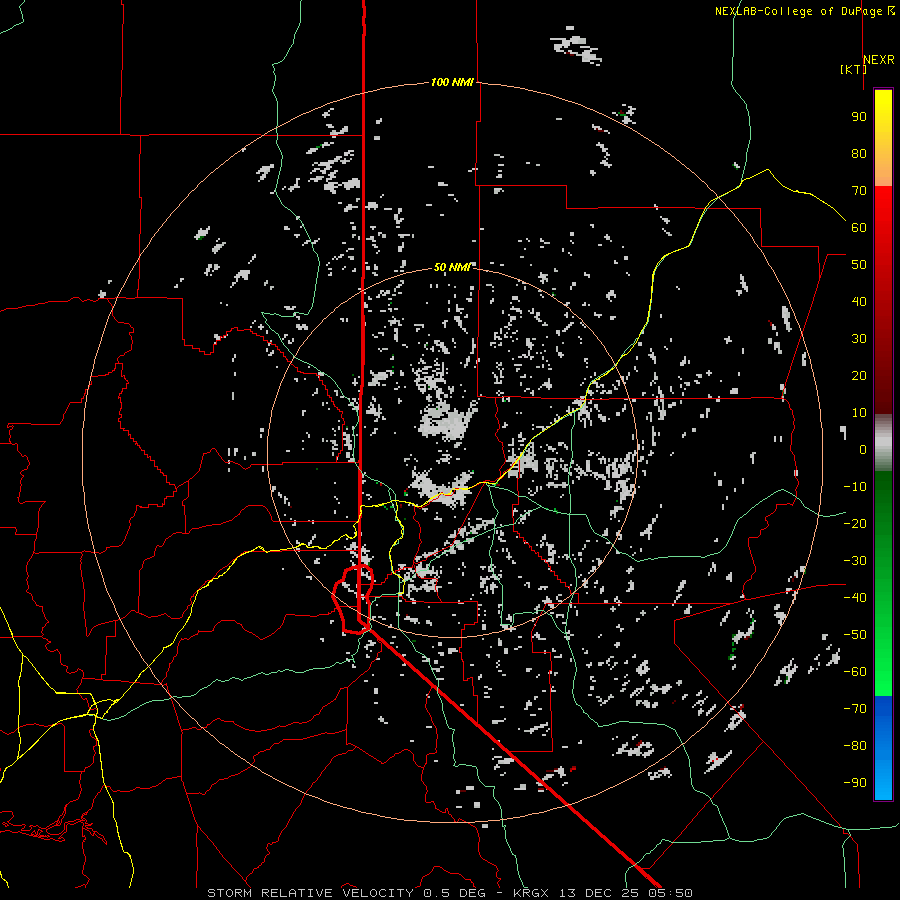The height and width of the screenshot is (900, 900).
Task: Click the 100 NMI range ring label
Action: pos(452,82)
